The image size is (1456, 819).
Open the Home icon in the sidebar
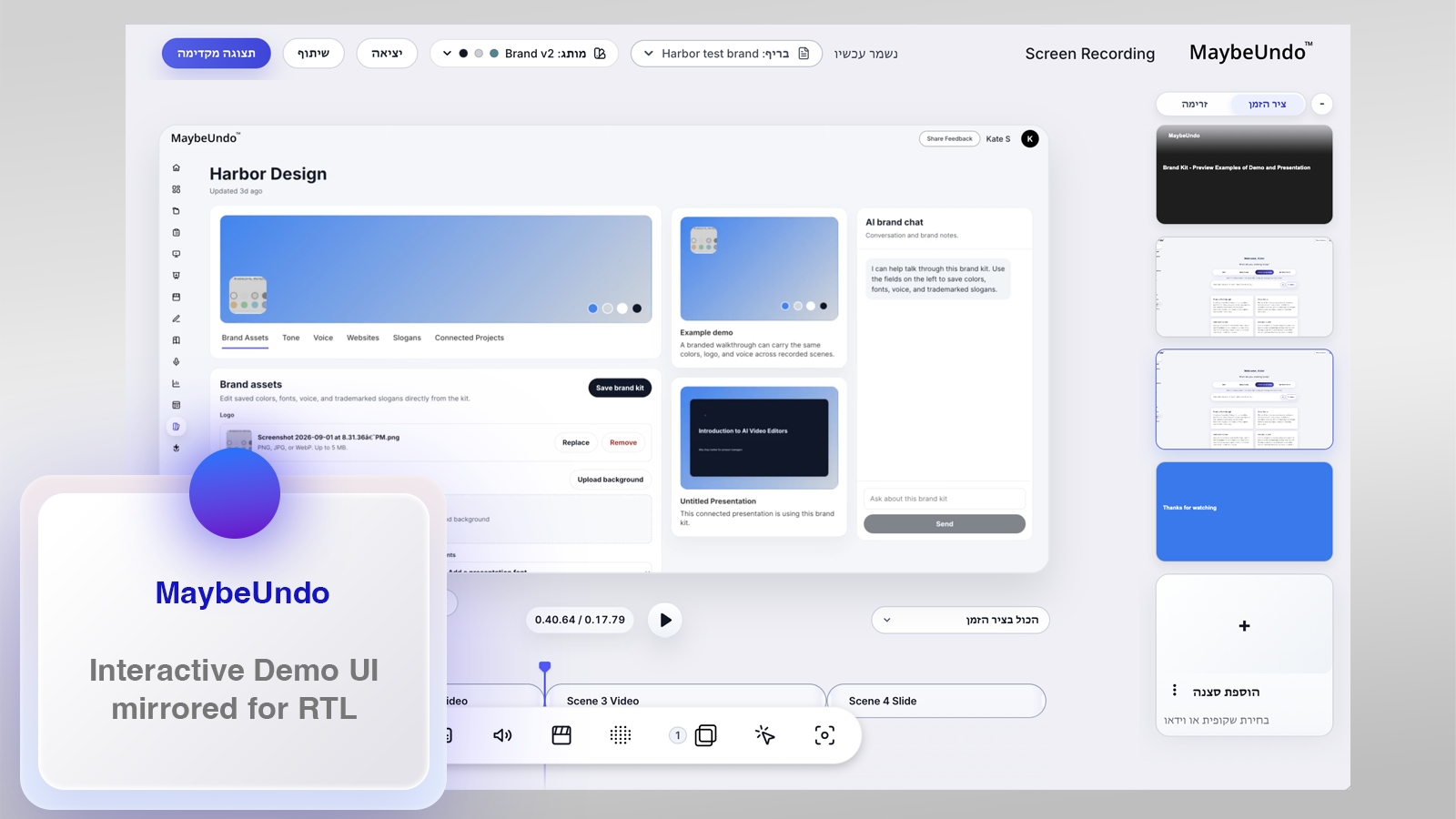point(177,167)
